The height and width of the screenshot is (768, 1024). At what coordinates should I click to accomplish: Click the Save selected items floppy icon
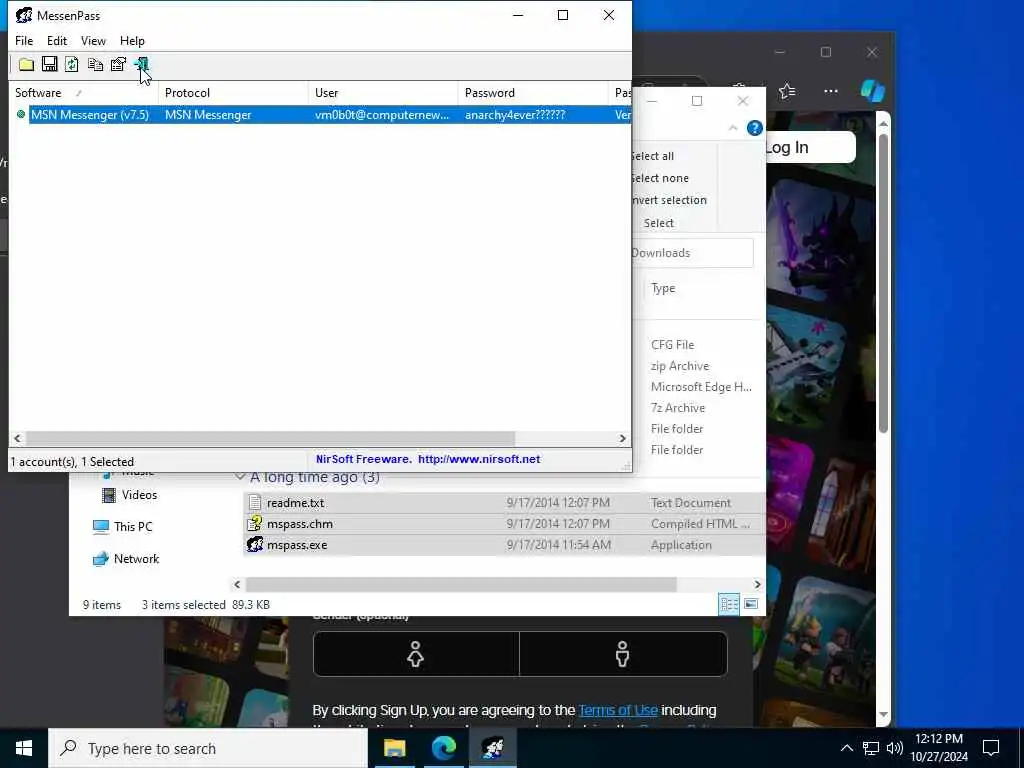click(50, 64)
